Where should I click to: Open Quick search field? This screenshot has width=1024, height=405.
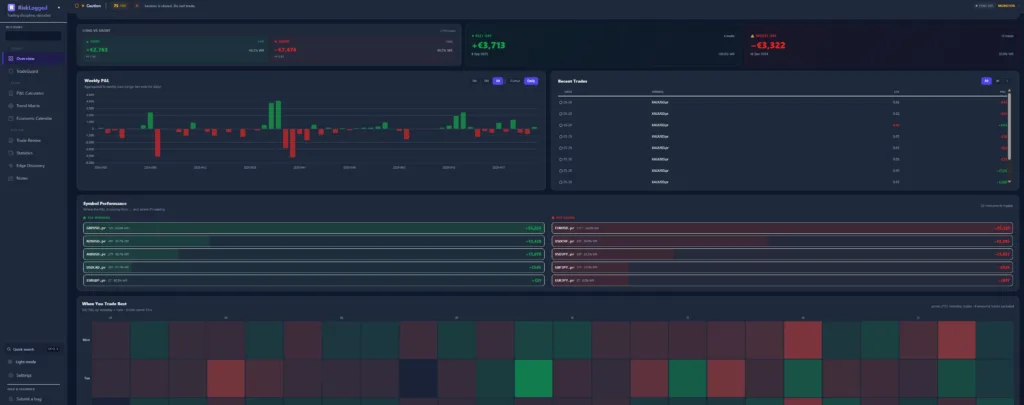click(33, 349)
